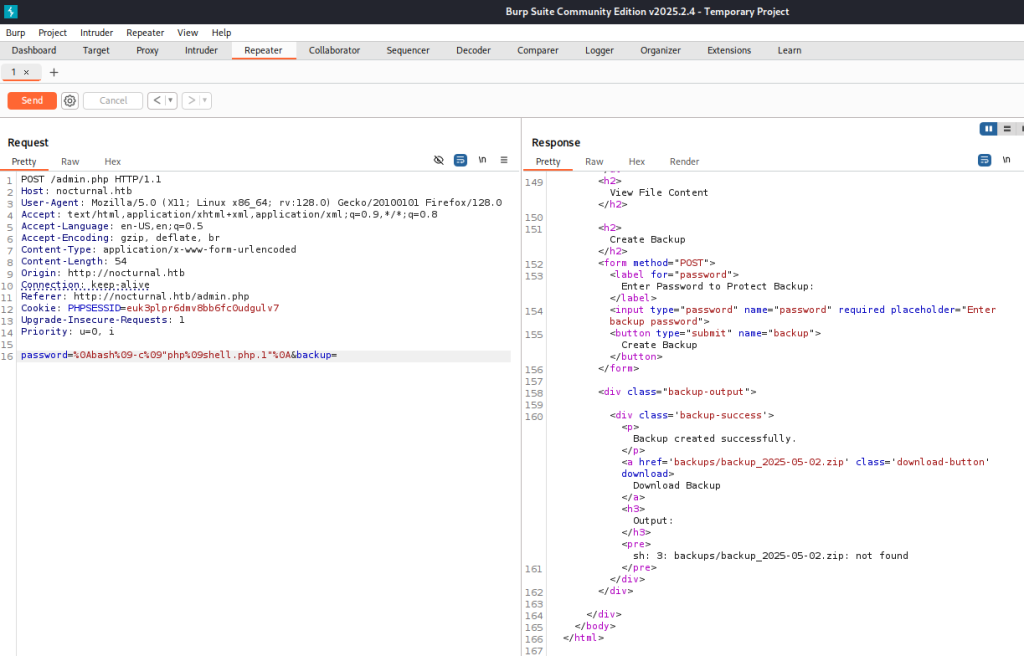Close Repeater tab 1
This screenshot has width=1024, height=656.
click(26, 72)
